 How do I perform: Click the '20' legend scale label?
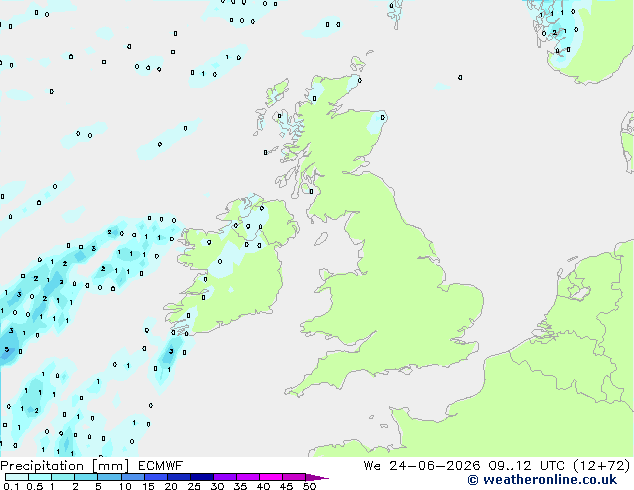(171, 486)
